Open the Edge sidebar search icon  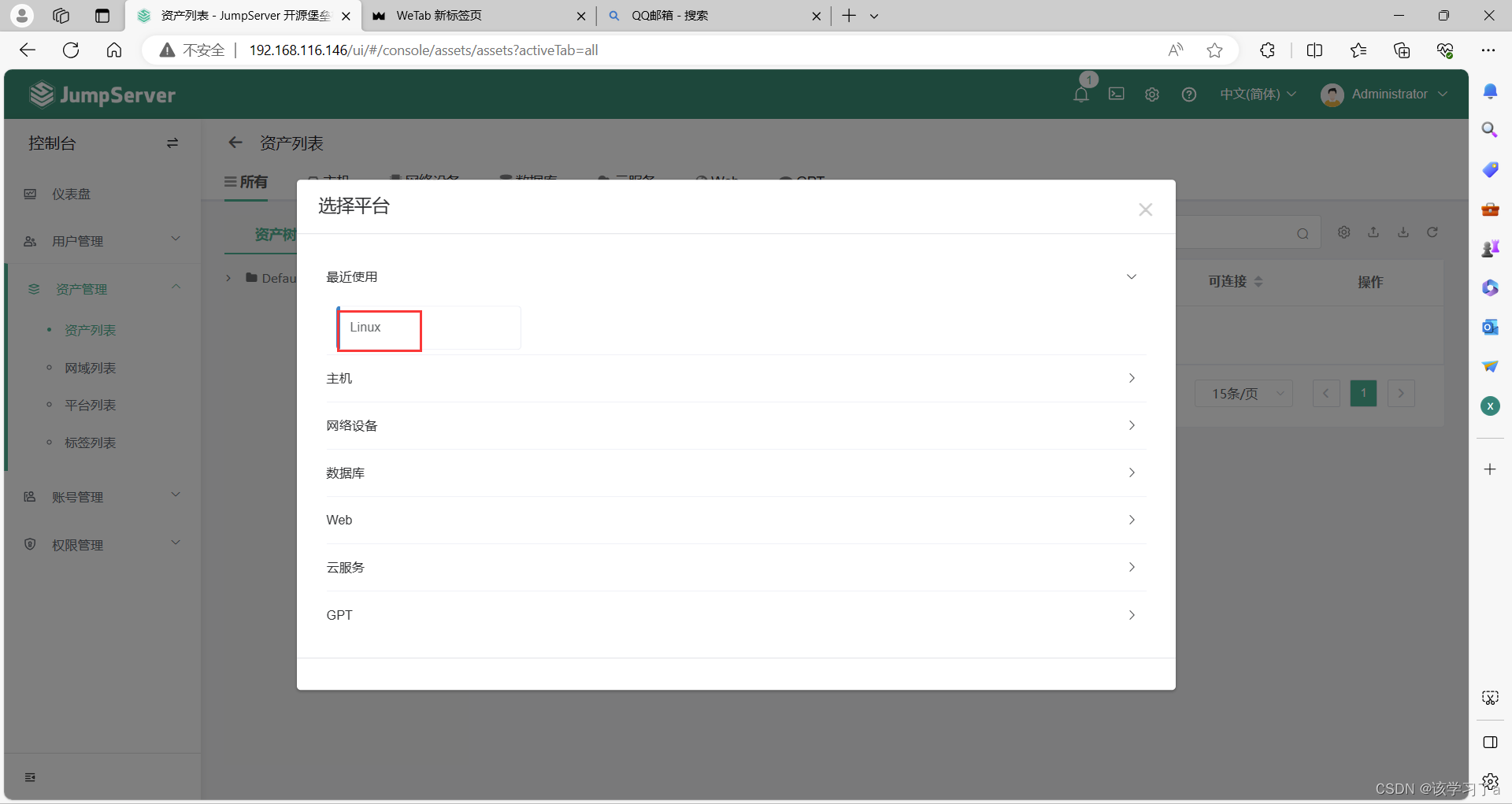pos(1490,130)
